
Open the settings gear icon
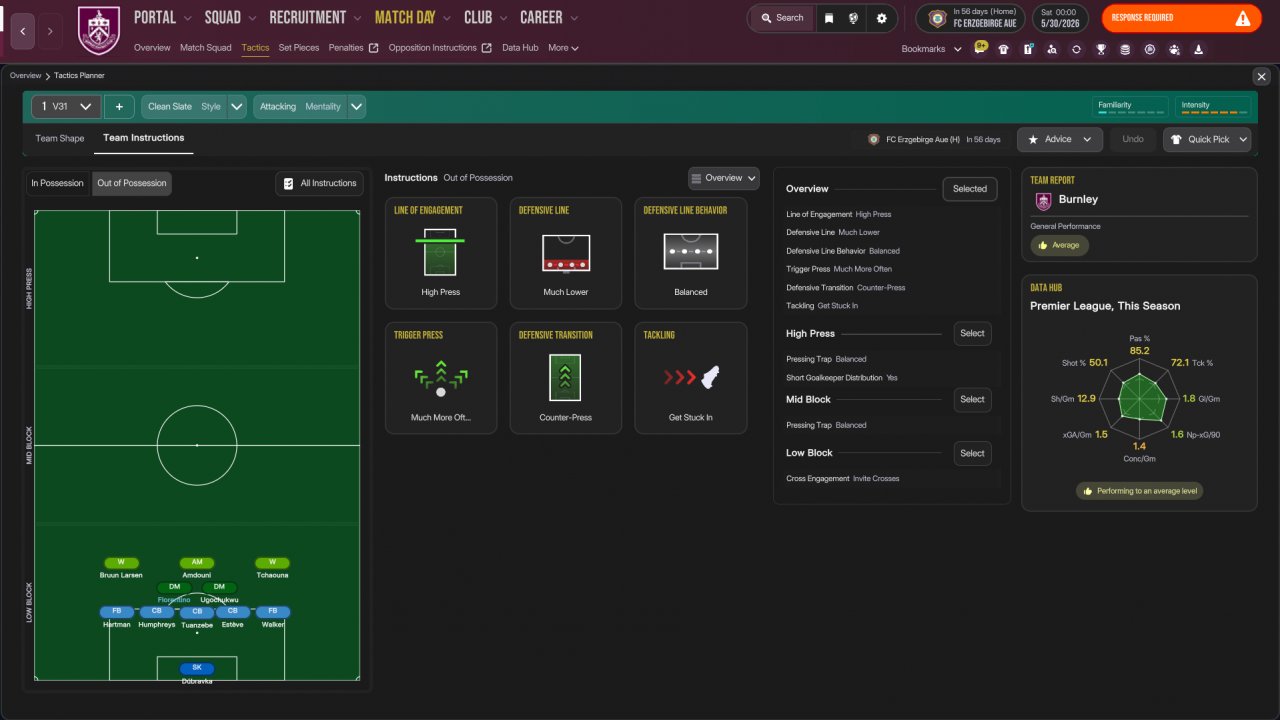click(x=881, y=18)
